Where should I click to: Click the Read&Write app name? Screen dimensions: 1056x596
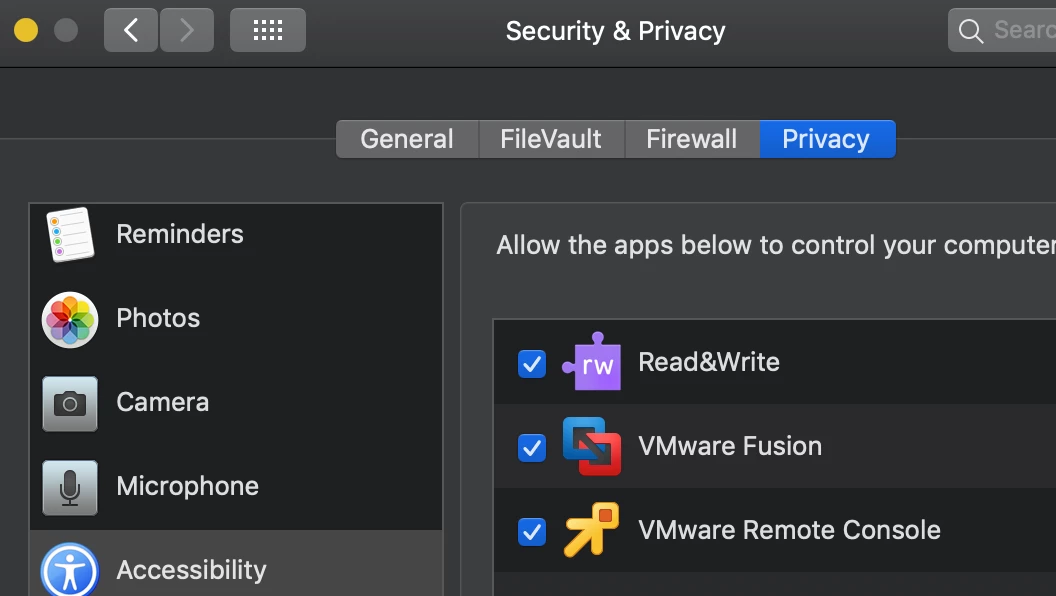[708, 362]
